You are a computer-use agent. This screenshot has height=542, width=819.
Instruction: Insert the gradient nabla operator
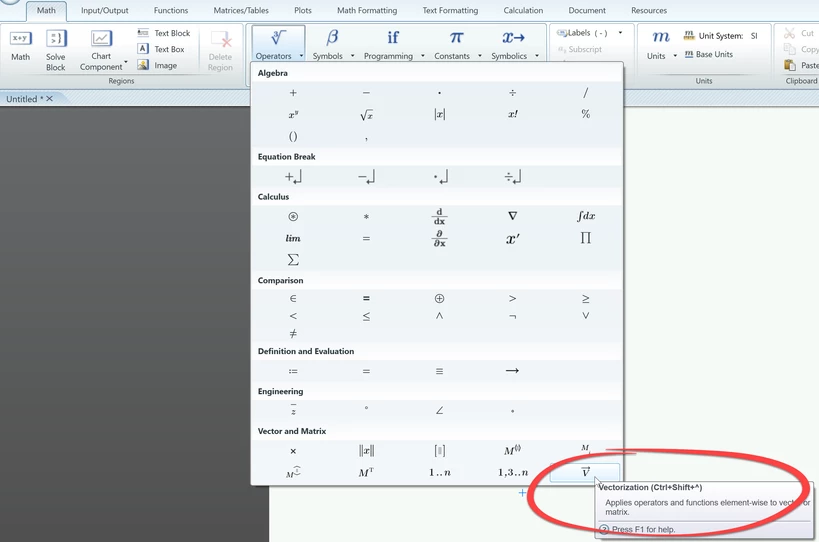[x=512, y=216]
